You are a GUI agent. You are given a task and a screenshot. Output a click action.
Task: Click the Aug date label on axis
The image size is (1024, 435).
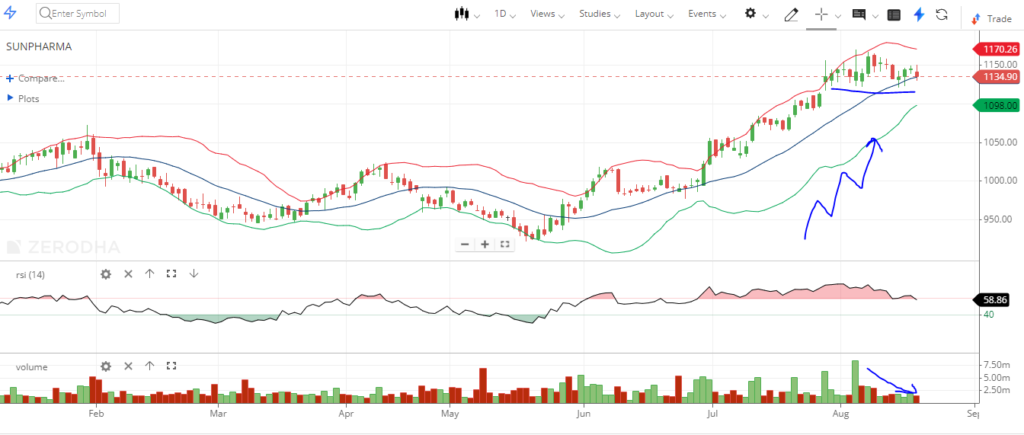tap(840, 413)
